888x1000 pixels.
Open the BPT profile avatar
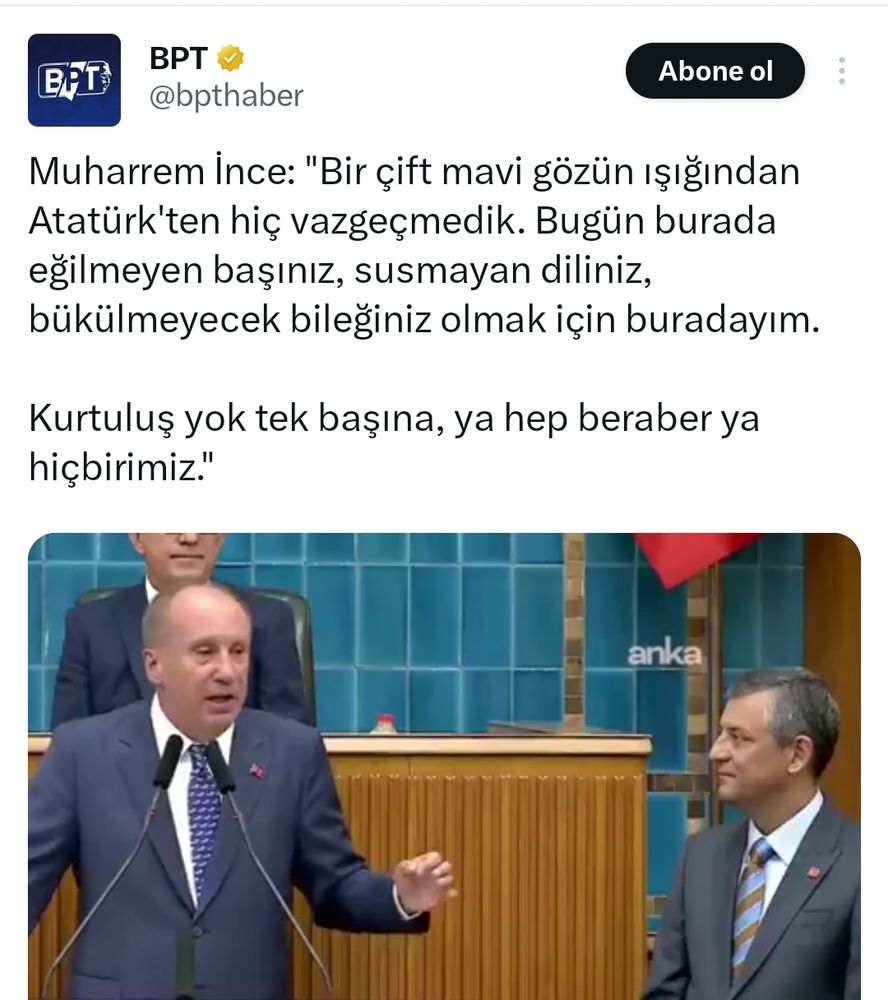click(74, 80)
